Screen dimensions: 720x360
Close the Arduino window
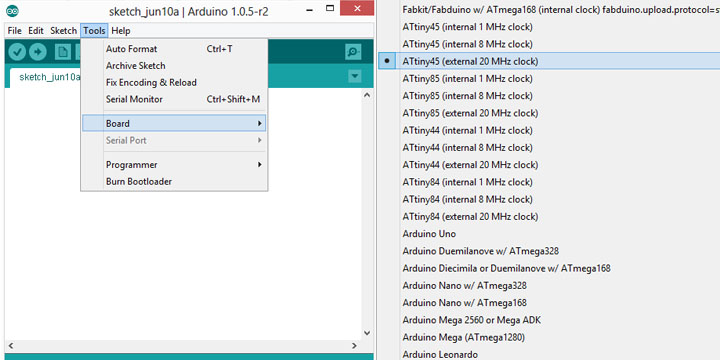[357, 8]
